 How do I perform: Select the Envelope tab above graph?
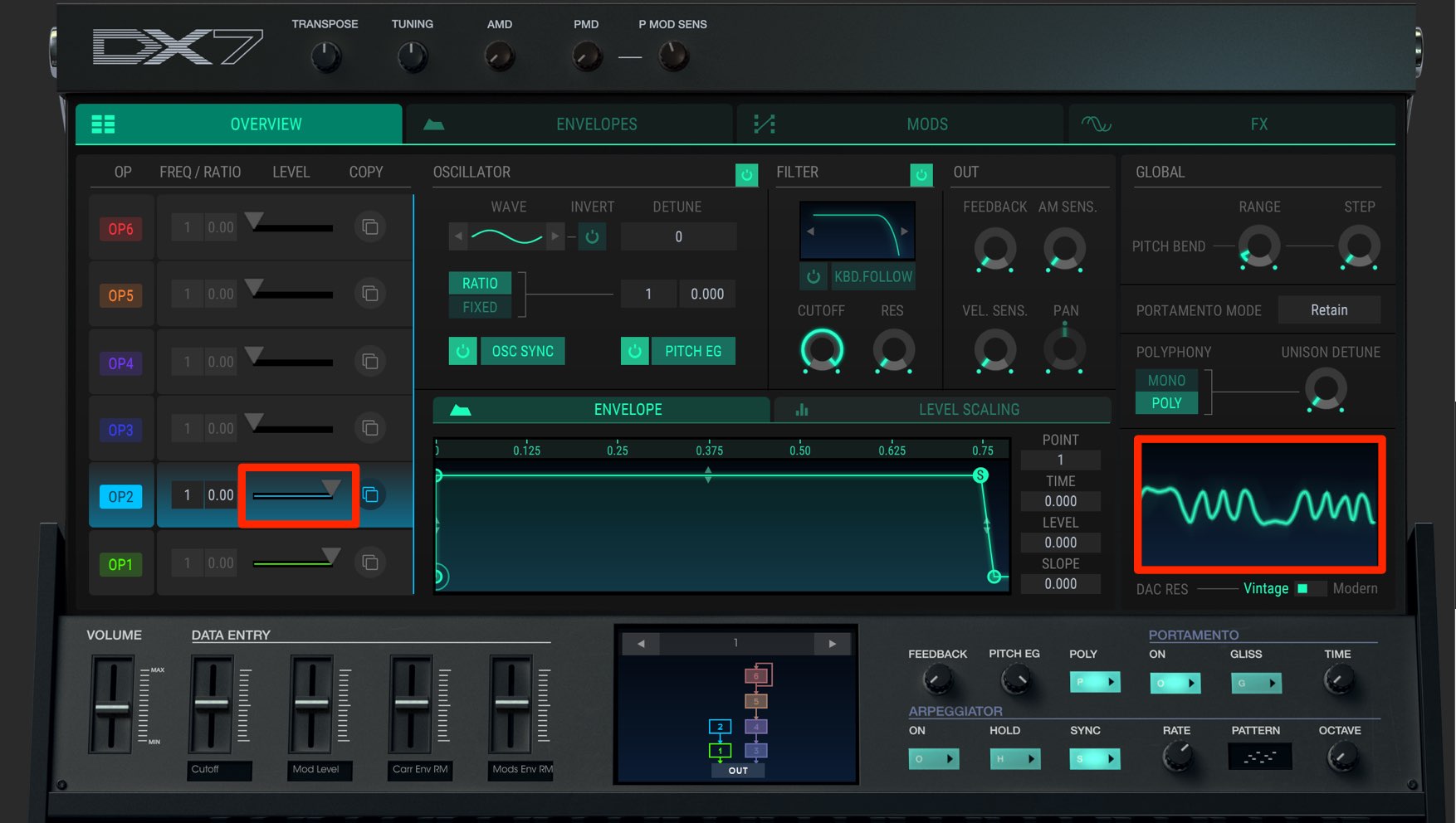601,410
